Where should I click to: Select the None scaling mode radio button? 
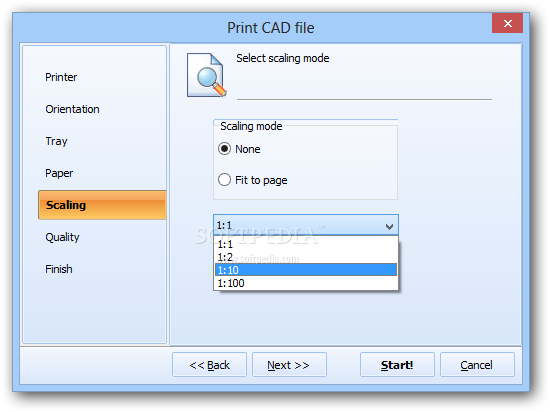click(x=224, y=149)
